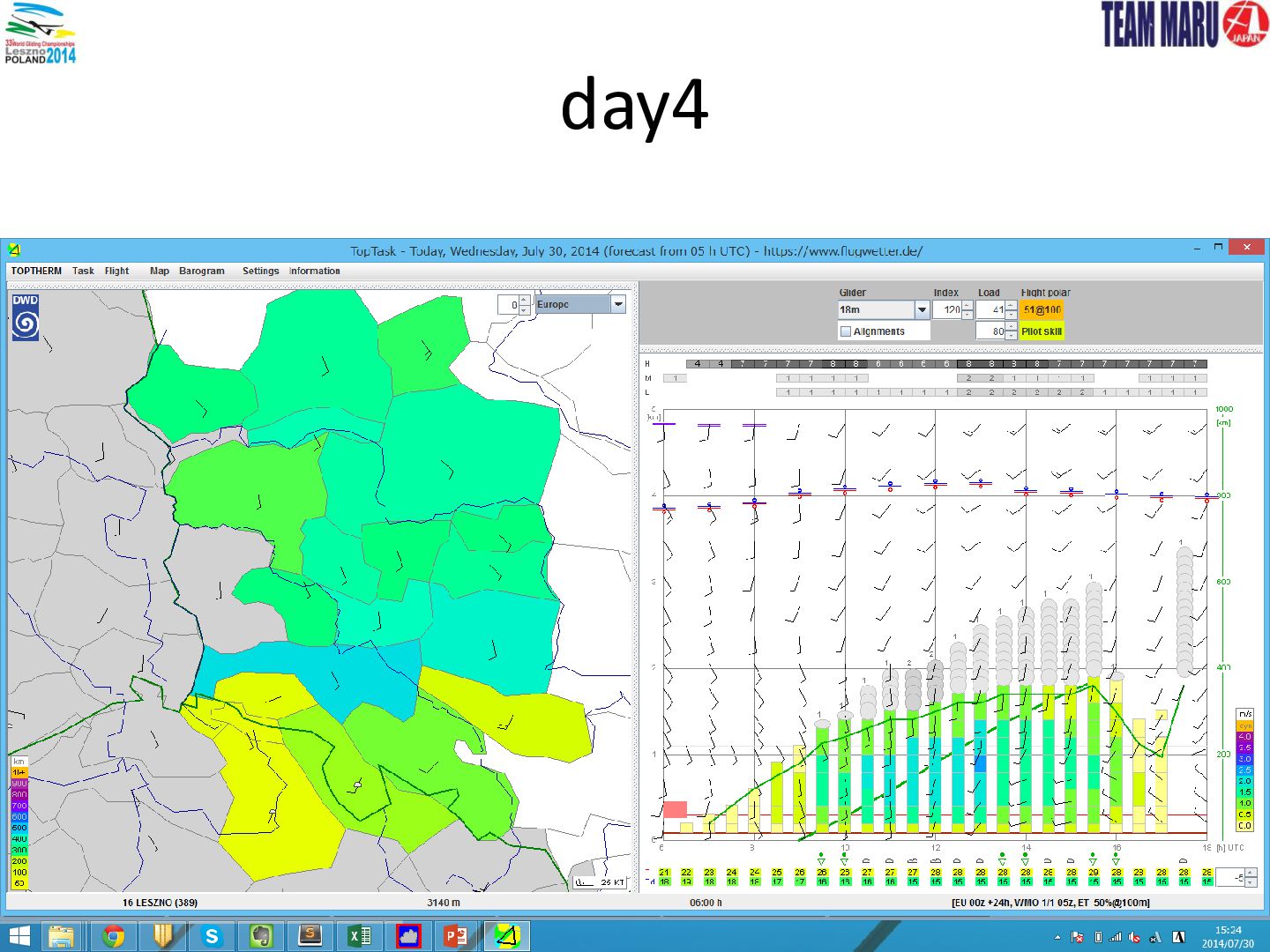Open the Glider 18m dropdown

click(922, 309)
